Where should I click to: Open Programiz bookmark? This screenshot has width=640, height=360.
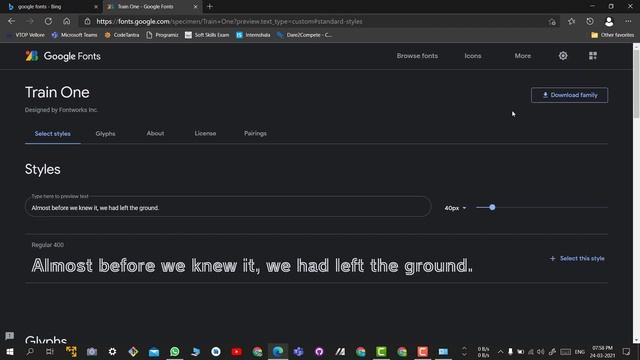tap(162, 35)
